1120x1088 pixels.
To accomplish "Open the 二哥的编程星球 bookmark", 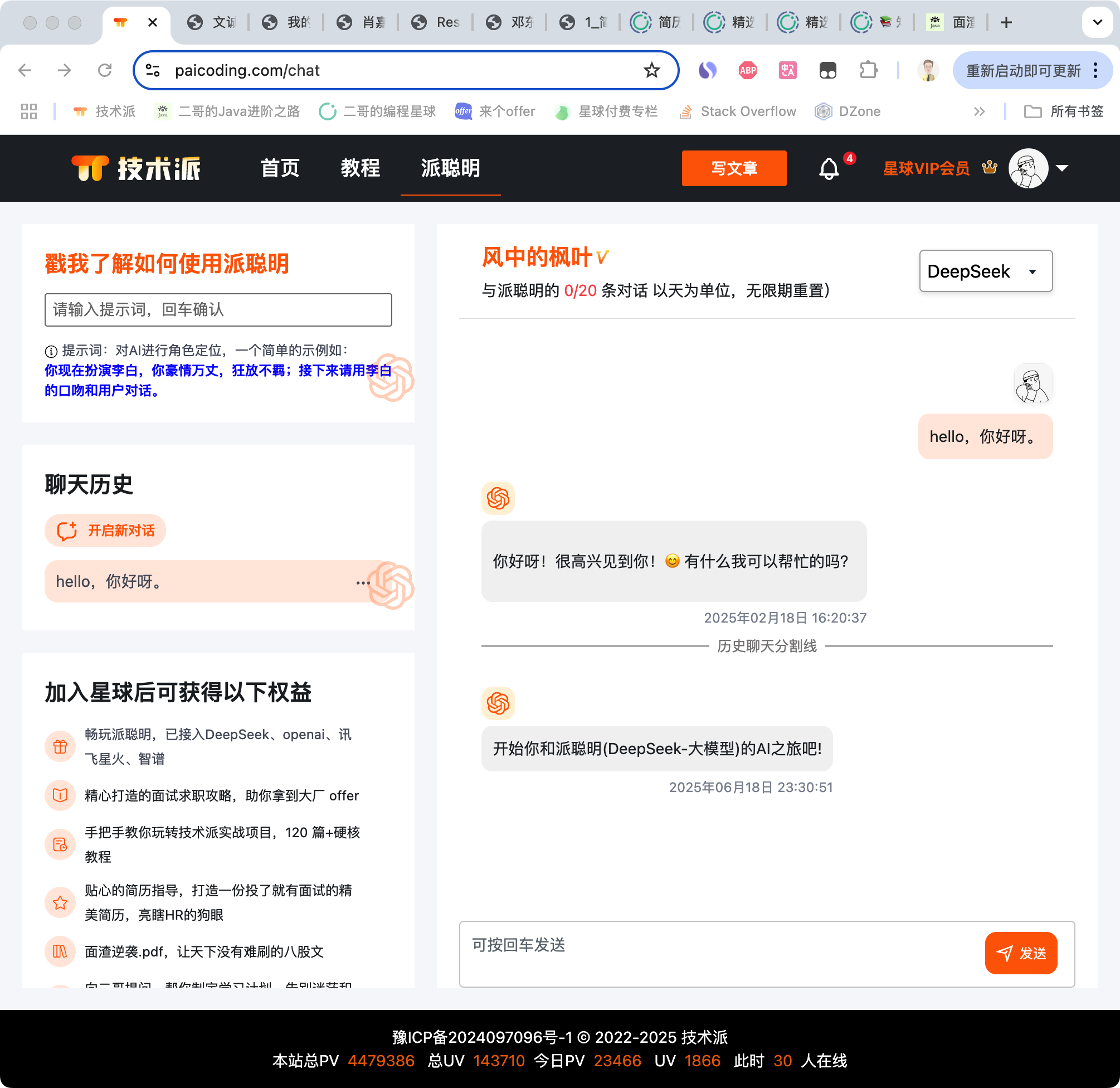I will pos(378,111).
